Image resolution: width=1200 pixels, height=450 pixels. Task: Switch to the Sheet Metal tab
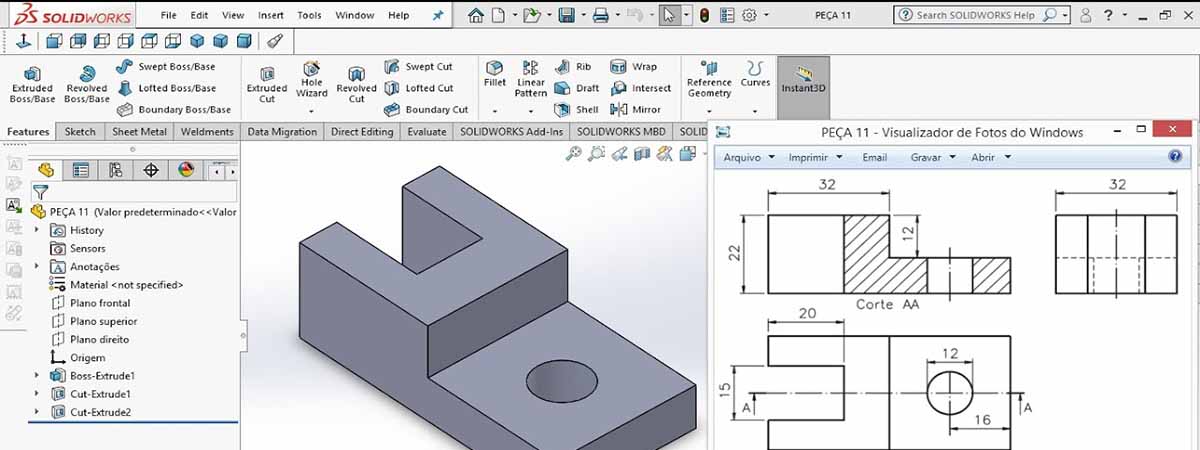click(139, 131)
